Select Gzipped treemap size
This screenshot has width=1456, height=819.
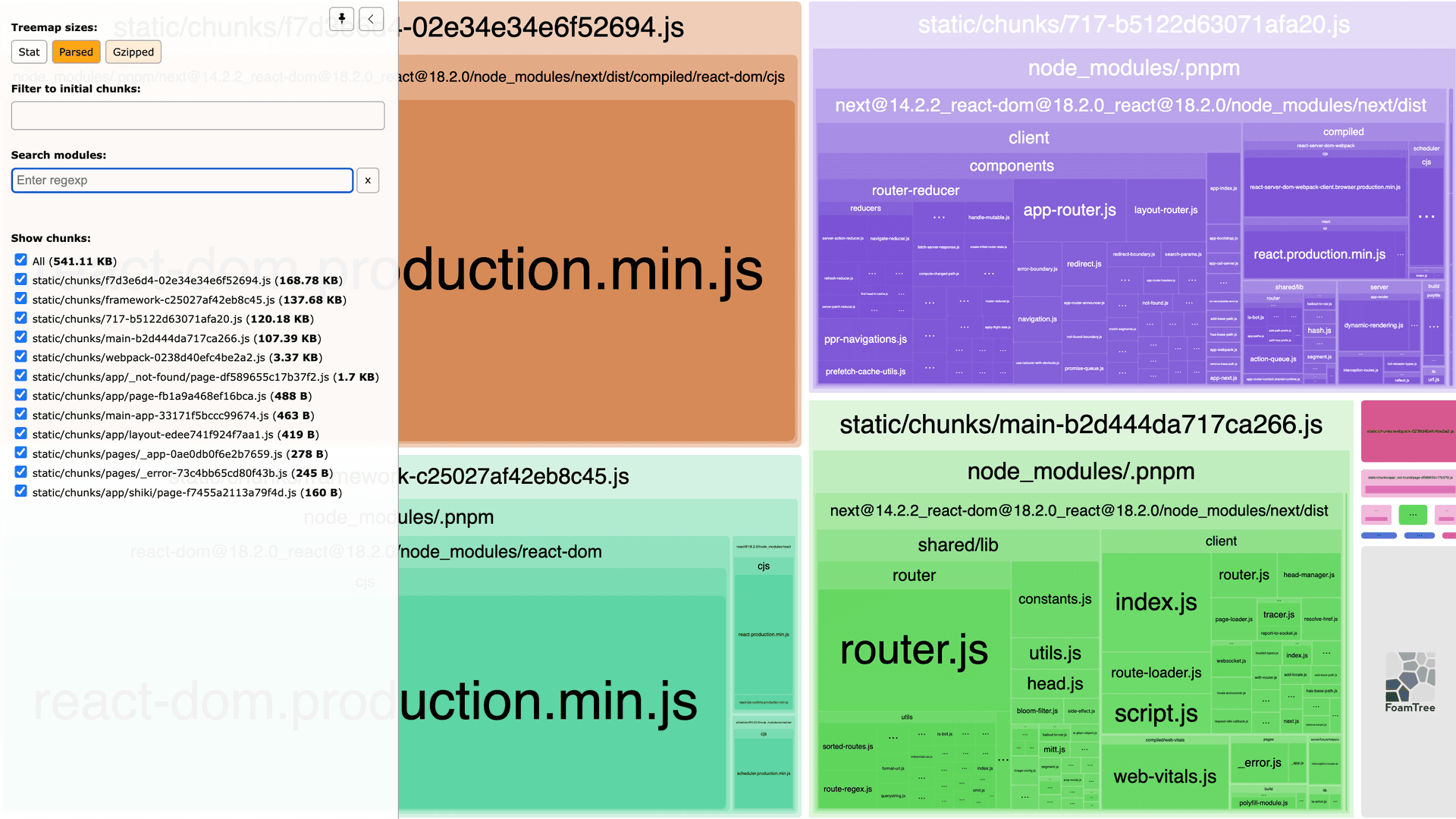[133, 52]
